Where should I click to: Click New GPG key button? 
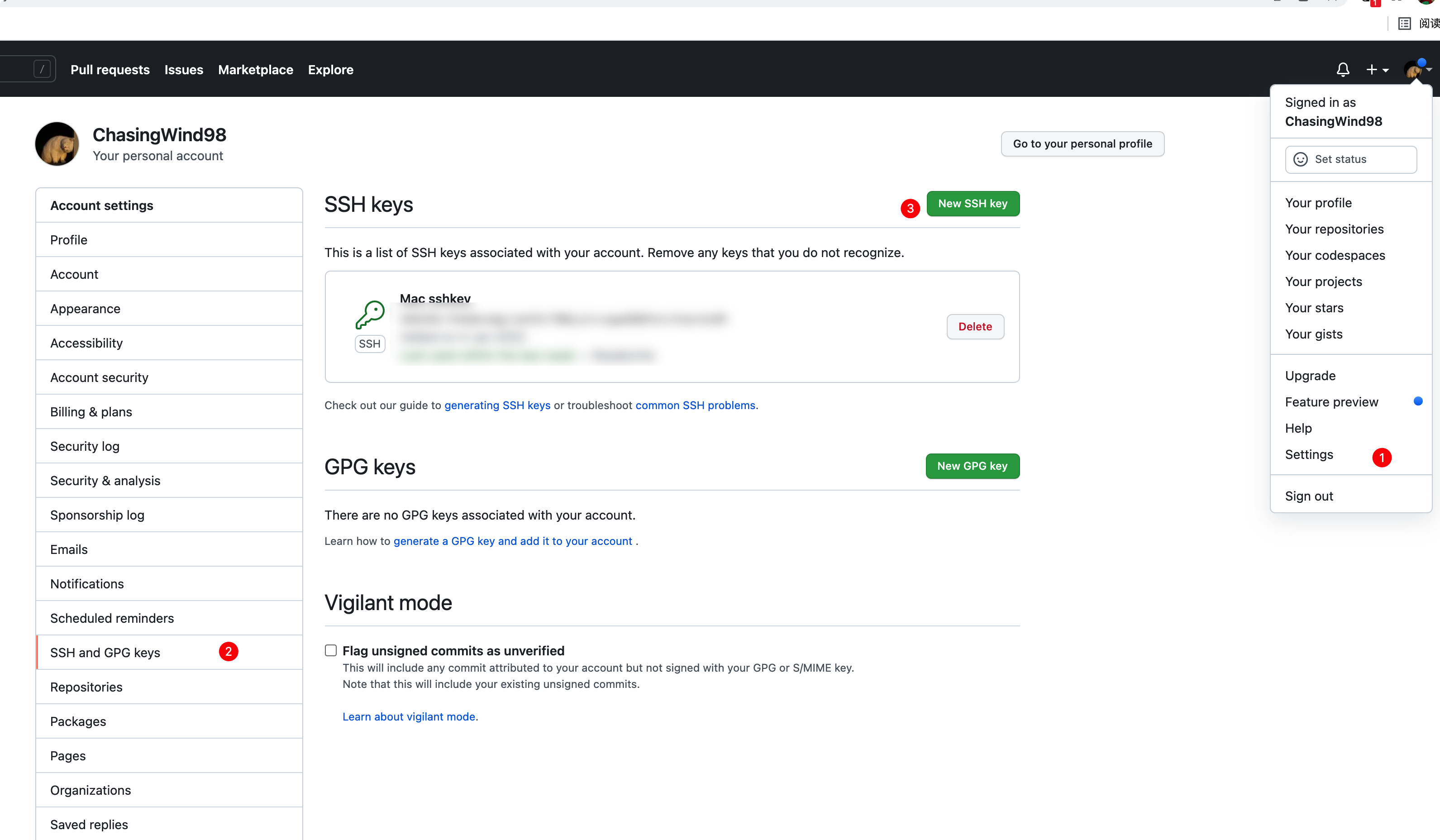click(972, 466)
